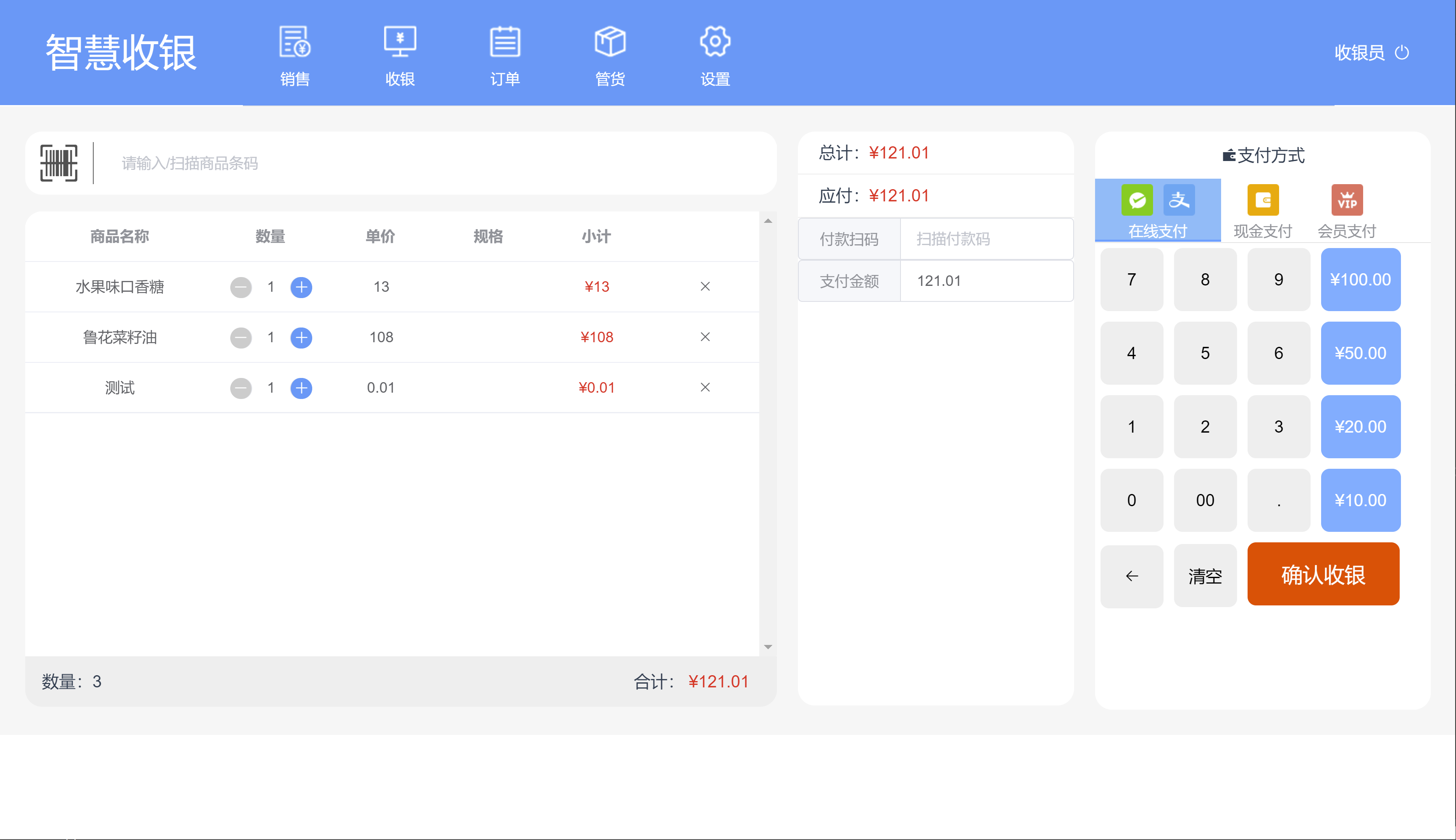1456x840 pixels.
Task: Click the 支付金额 field showing 121.01
Action: pos(986,281)
